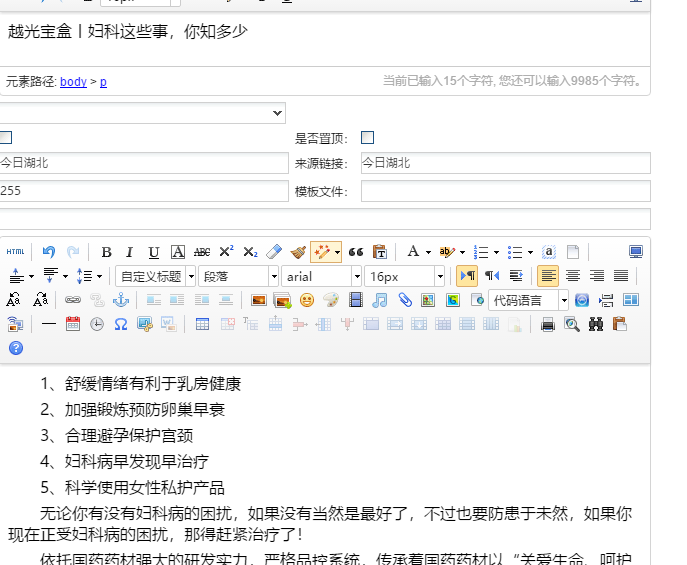
Task: Open help via the question mark icon
Action: (15, 348)
